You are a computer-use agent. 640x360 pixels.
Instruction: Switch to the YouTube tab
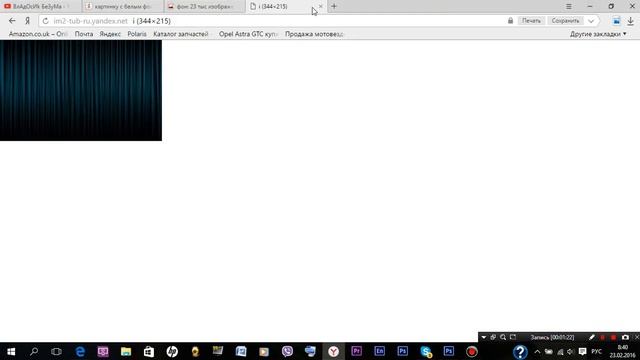click(40, 7)
